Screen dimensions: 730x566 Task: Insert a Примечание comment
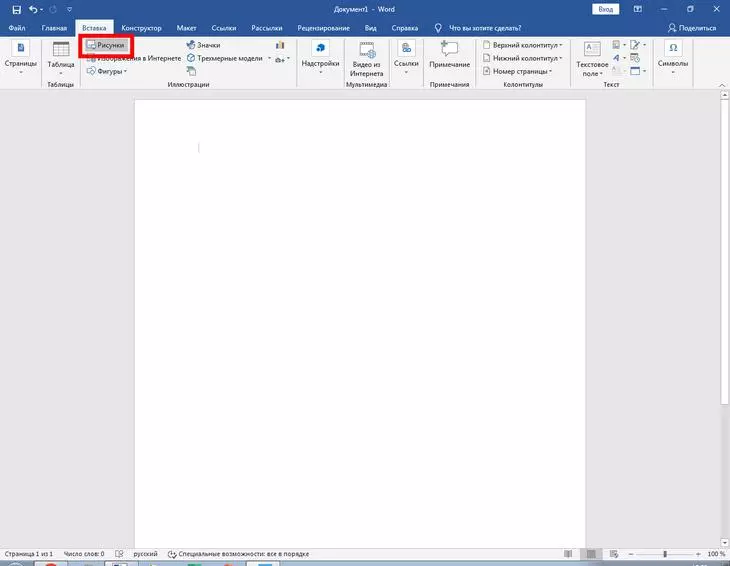[x=449, y=55]
